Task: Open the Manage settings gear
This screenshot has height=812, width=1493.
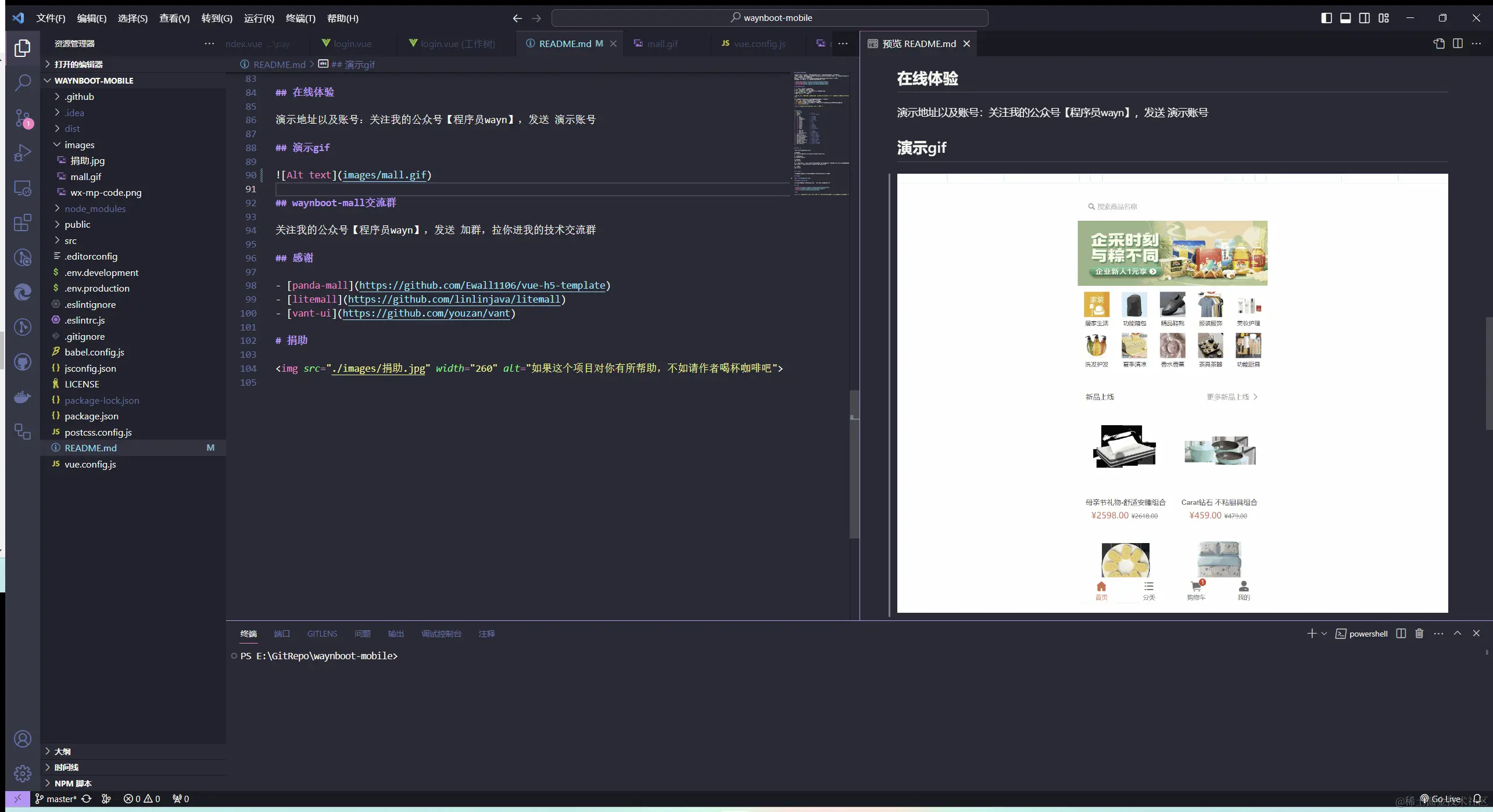Action: pos(23,774)
